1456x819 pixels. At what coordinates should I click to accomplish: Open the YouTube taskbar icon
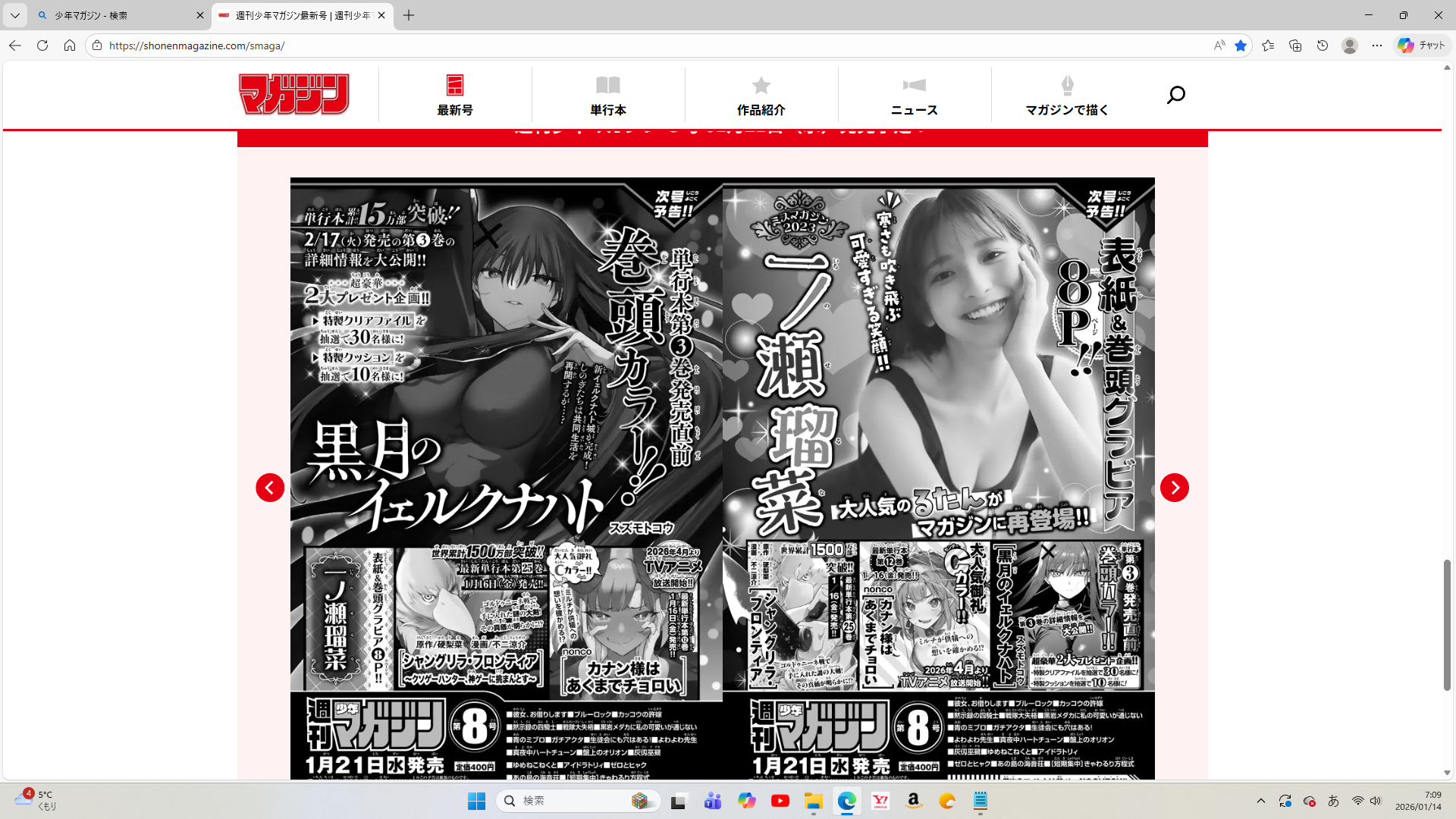(x=780, y=801)
